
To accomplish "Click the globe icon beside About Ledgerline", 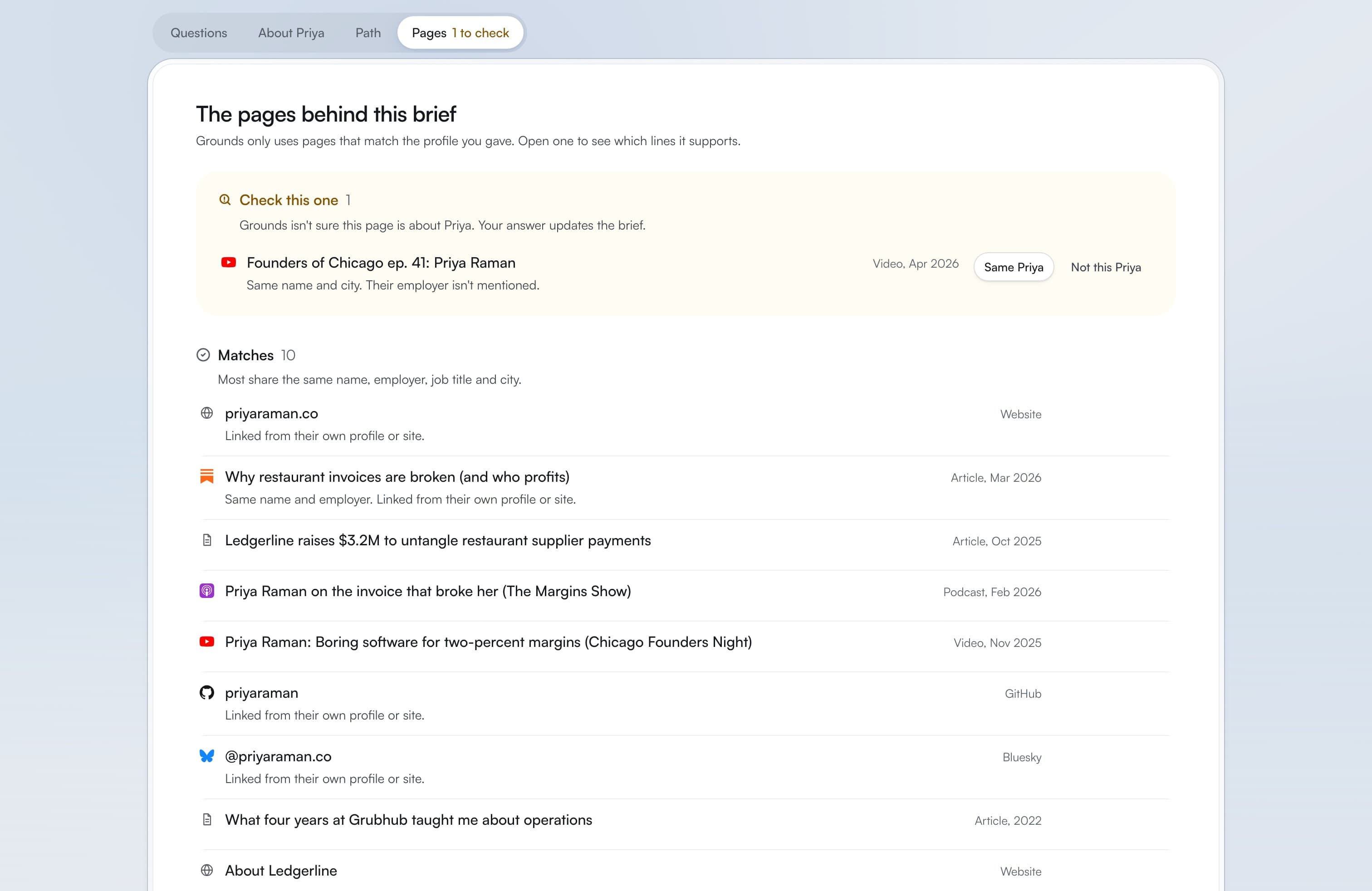I will click(206, 870).
